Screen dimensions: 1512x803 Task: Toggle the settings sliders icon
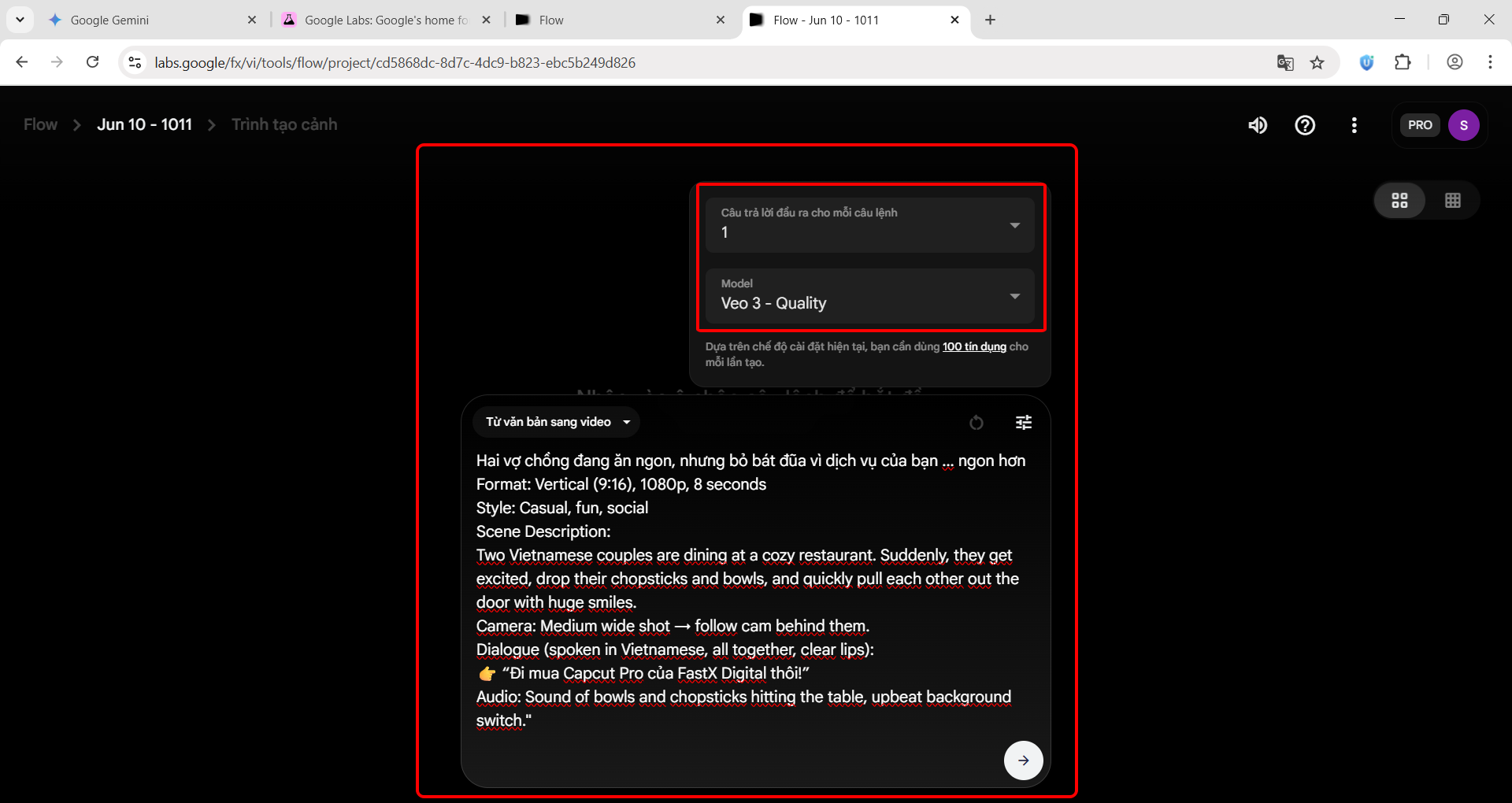pos(1024,423)
